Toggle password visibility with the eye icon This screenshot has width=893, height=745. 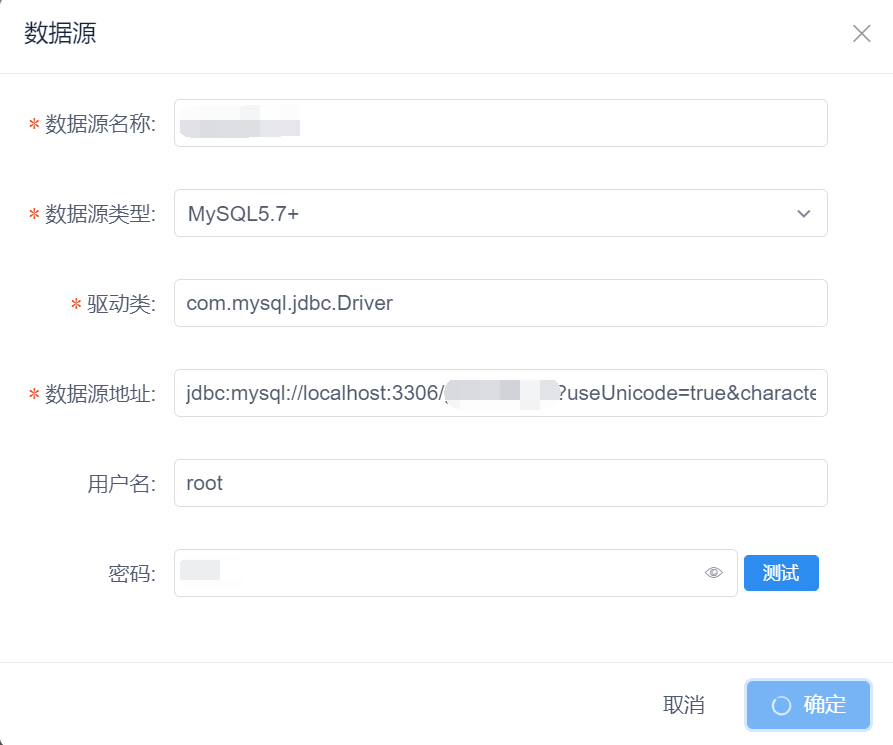coord(714,572)
